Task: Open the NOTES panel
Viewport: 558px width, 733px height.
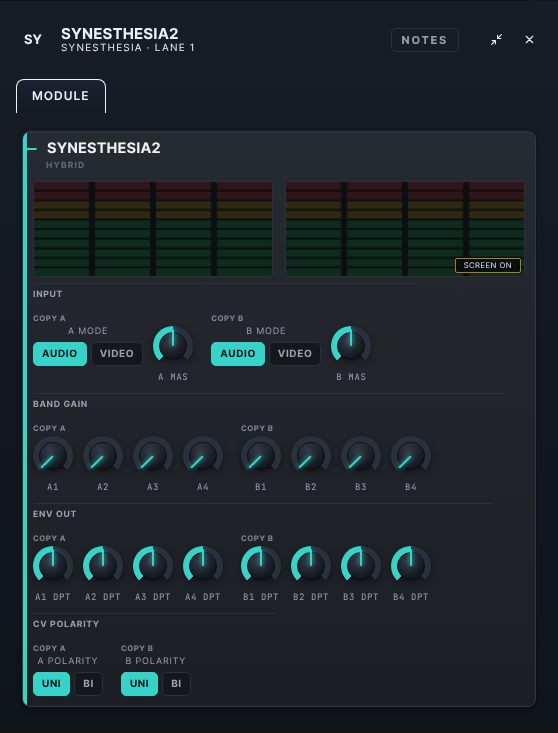Action: 424,40
